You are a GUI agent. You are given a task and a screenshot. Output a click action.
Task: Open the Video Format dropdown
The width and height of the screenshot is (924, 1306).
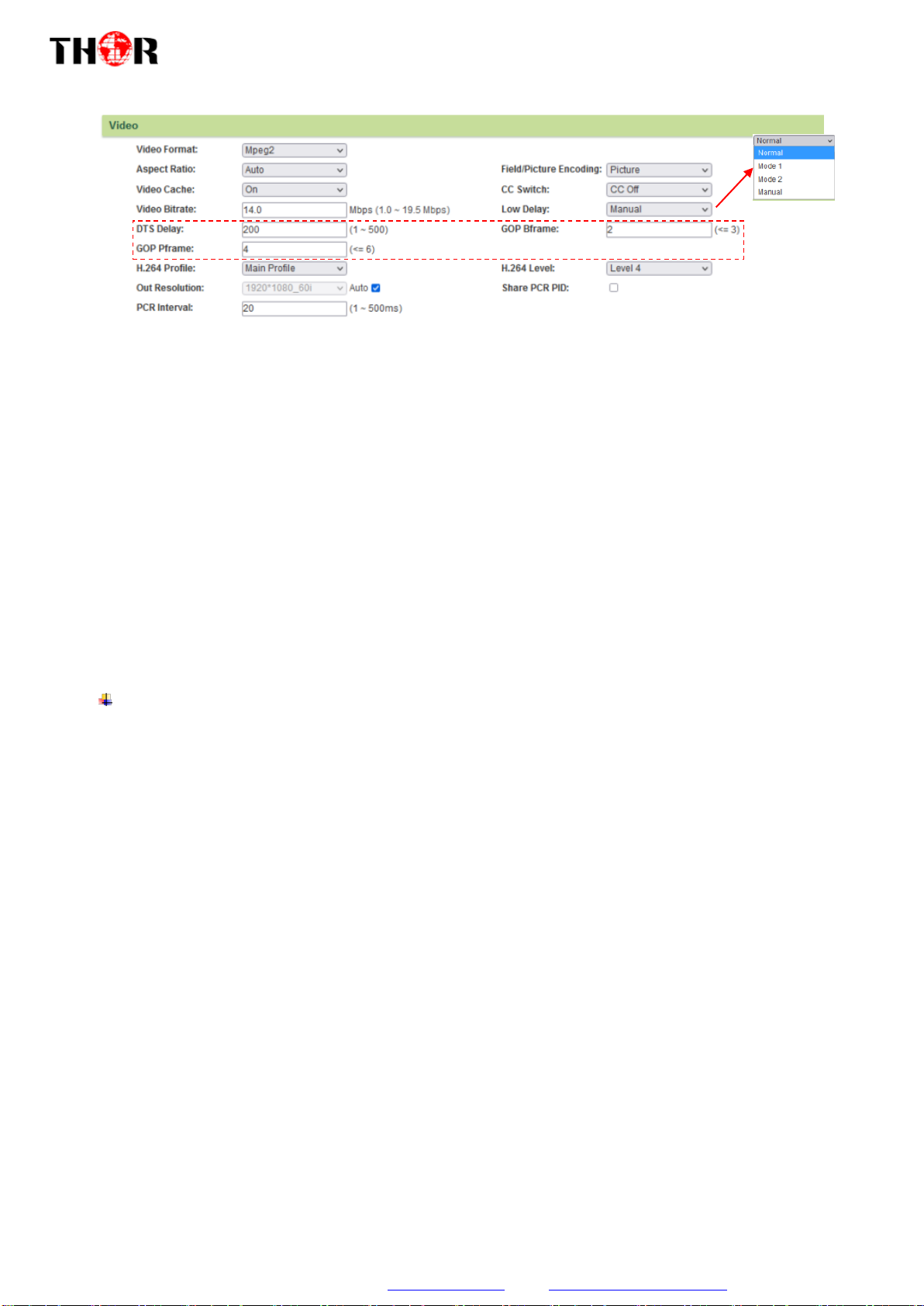pos(294,150)
